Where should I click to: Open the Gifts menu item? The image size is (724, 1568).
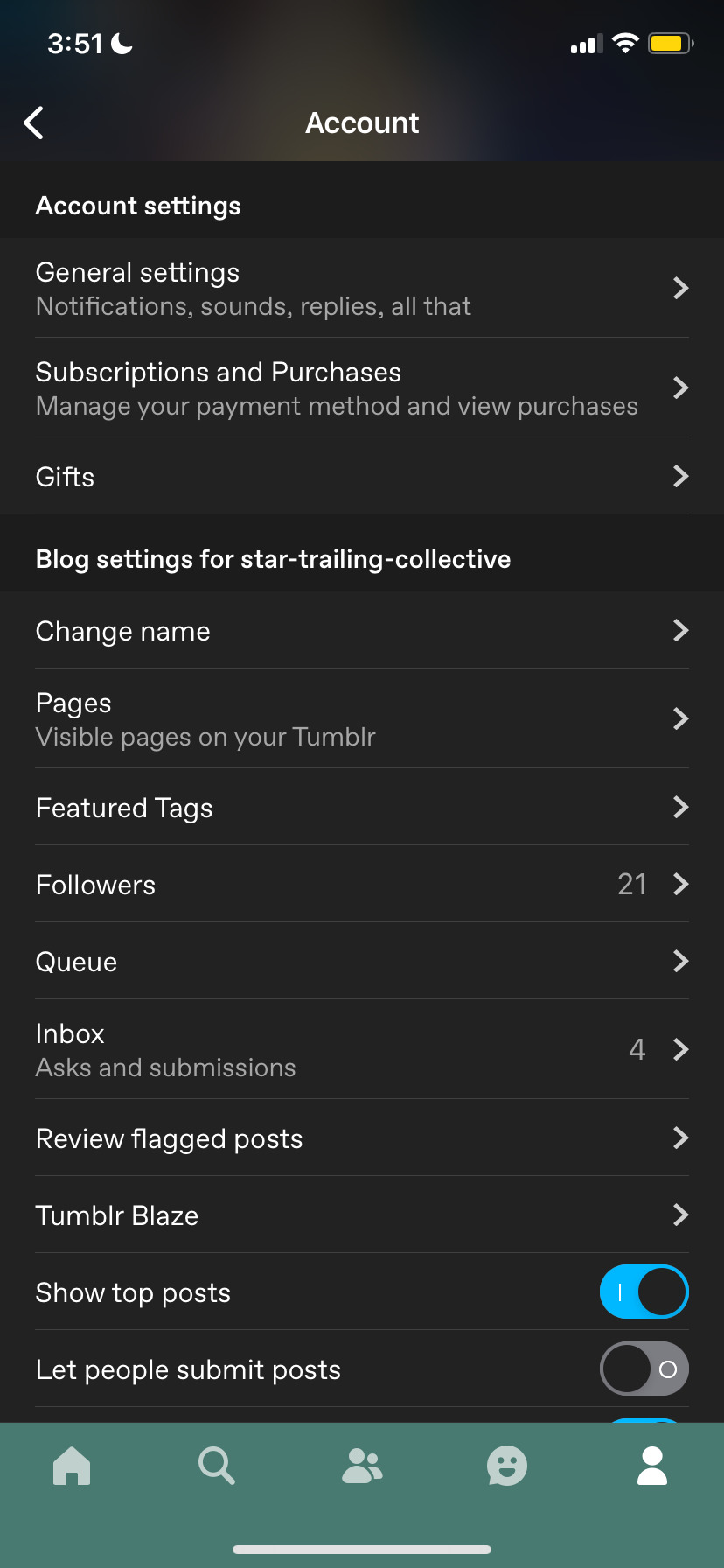tap(362, 476)
